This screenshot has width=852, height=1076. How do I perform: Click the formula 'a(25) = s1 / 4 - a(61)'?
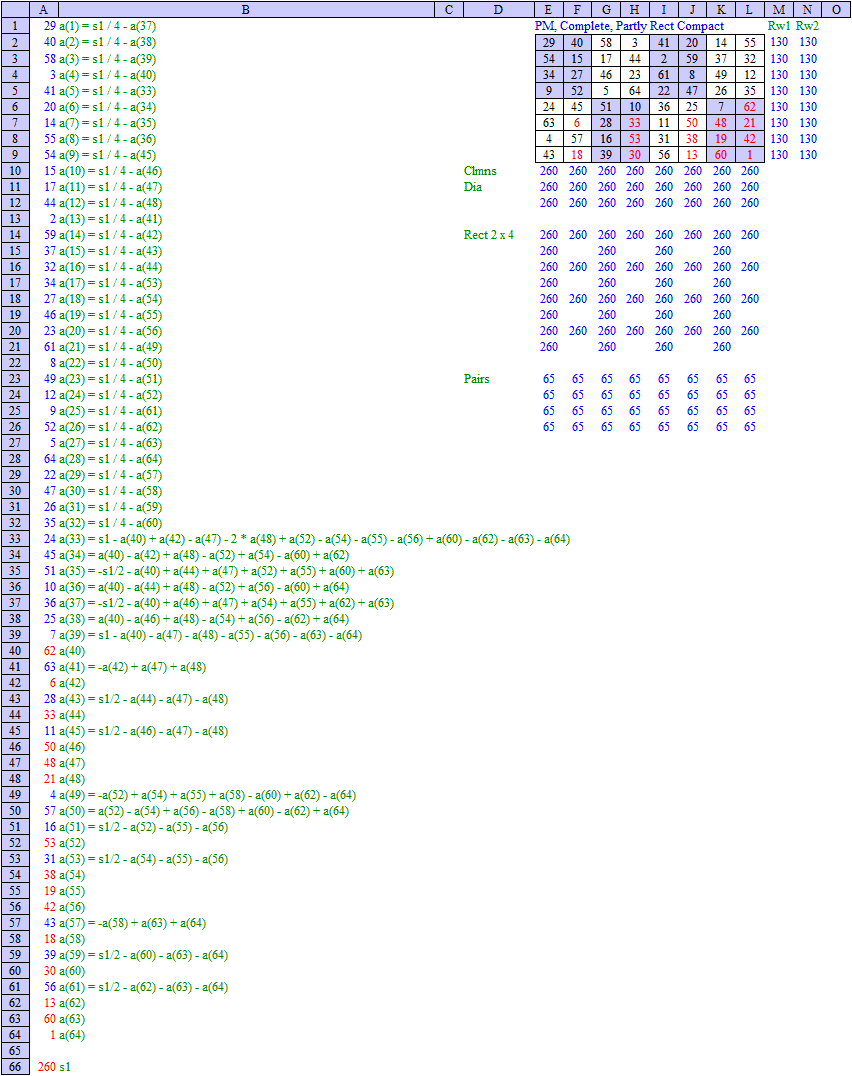tap(110, 411)
